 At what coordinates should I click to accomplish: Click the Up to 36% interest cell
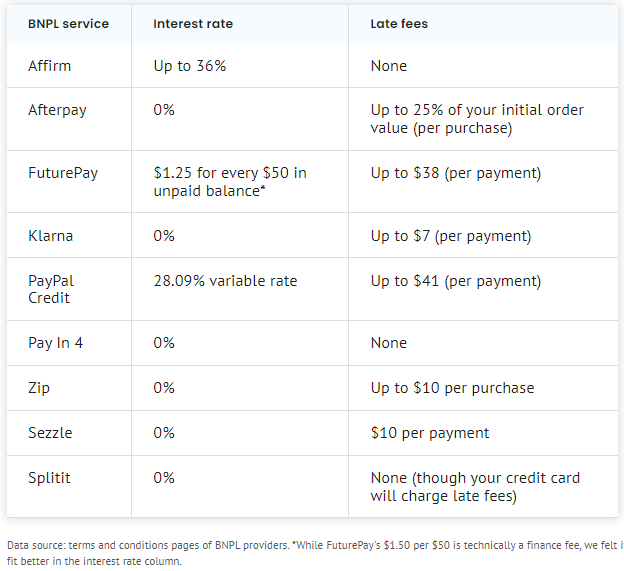point(189,66)
